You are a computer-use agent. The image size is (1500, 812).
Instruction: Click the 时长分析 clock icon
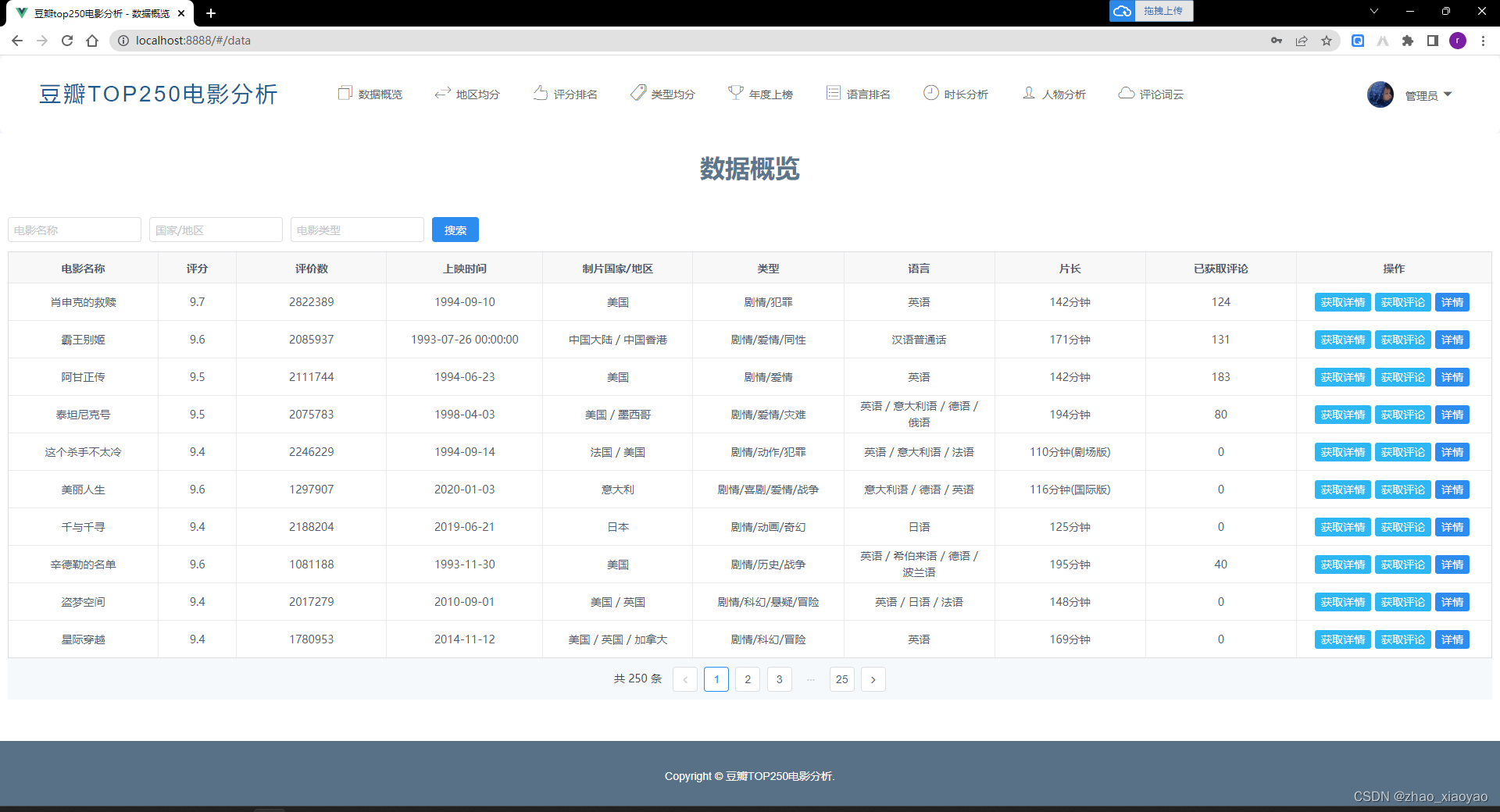[x=931, y=93]
